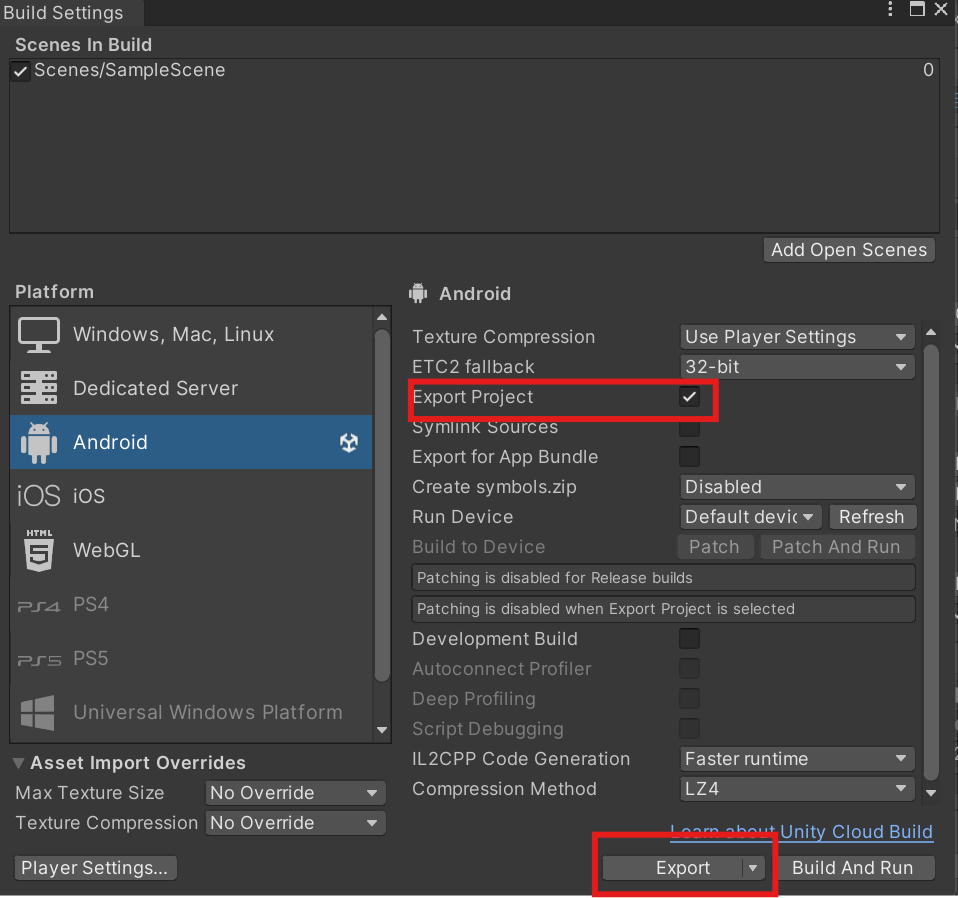Click the Build Settings title tab
The width and height of the screenshot is (958, 898).
click(x=63, y=13)
